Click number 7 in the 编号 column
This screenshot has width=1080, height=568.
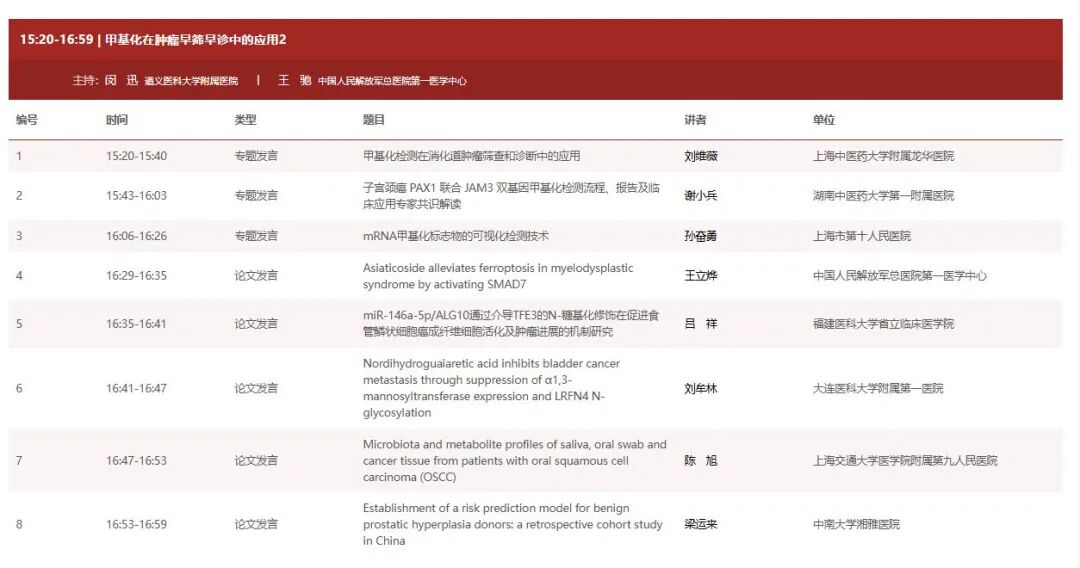[19, 461]
